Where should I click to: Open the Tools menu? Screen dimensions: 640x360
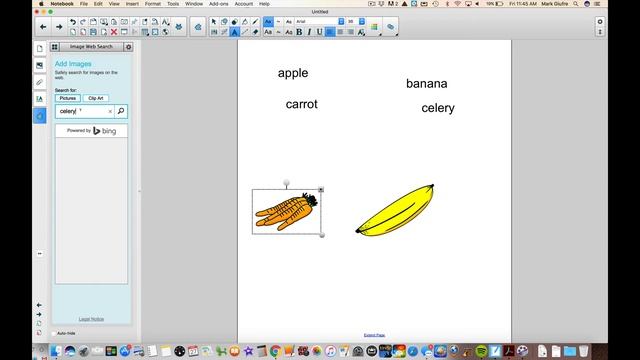coord(173,4)
